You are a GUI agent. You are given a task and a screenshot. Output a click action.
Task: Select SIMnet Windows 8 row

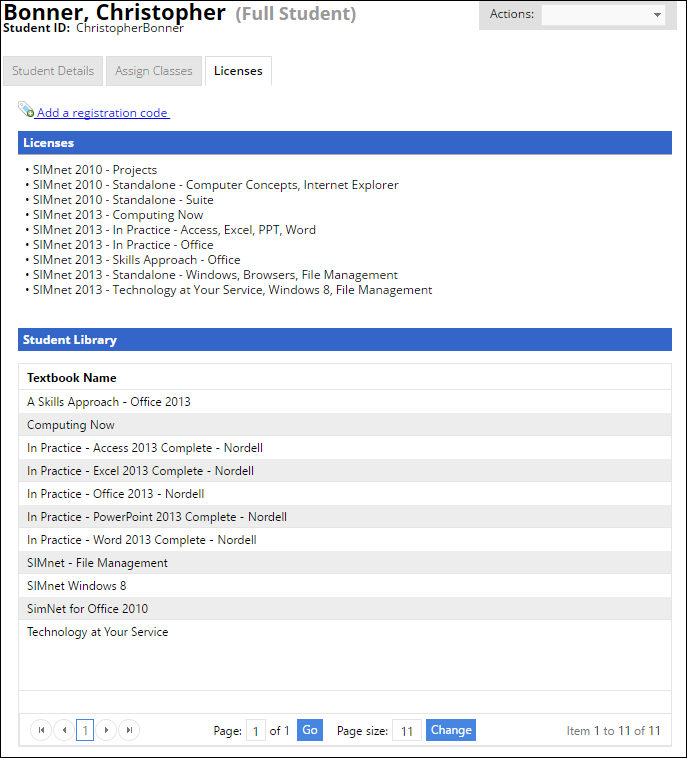click(x=345, y=585)
